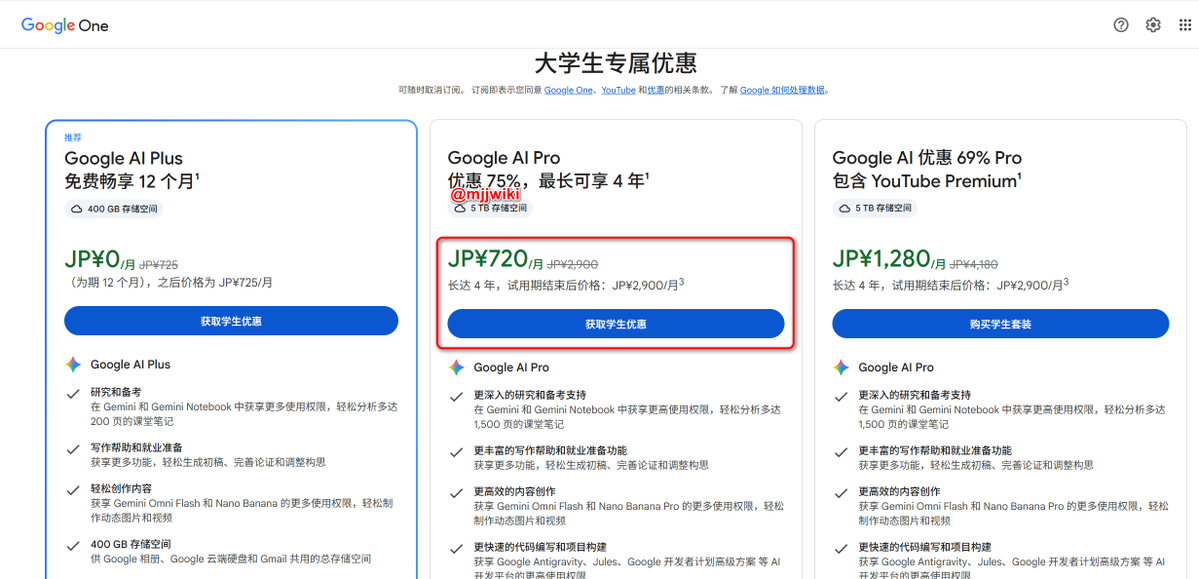Click the Google AI 优惠 69% Pro title
1199x579 pixels.
[x=927, y=158]
